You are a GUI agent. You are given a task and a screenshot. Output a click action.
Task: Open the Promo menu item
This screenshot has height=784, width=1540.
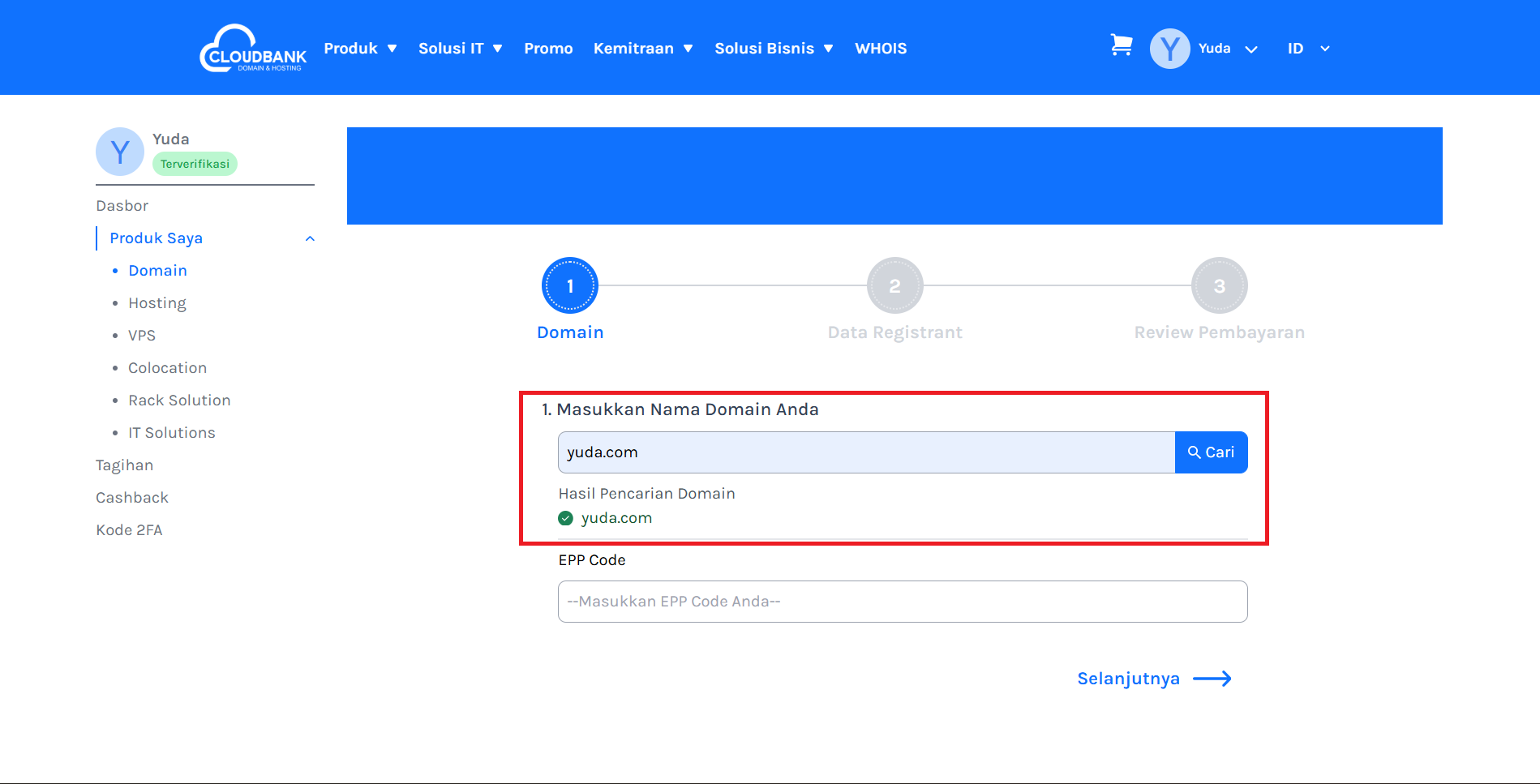pyautogui.click(x=548, y=49)
